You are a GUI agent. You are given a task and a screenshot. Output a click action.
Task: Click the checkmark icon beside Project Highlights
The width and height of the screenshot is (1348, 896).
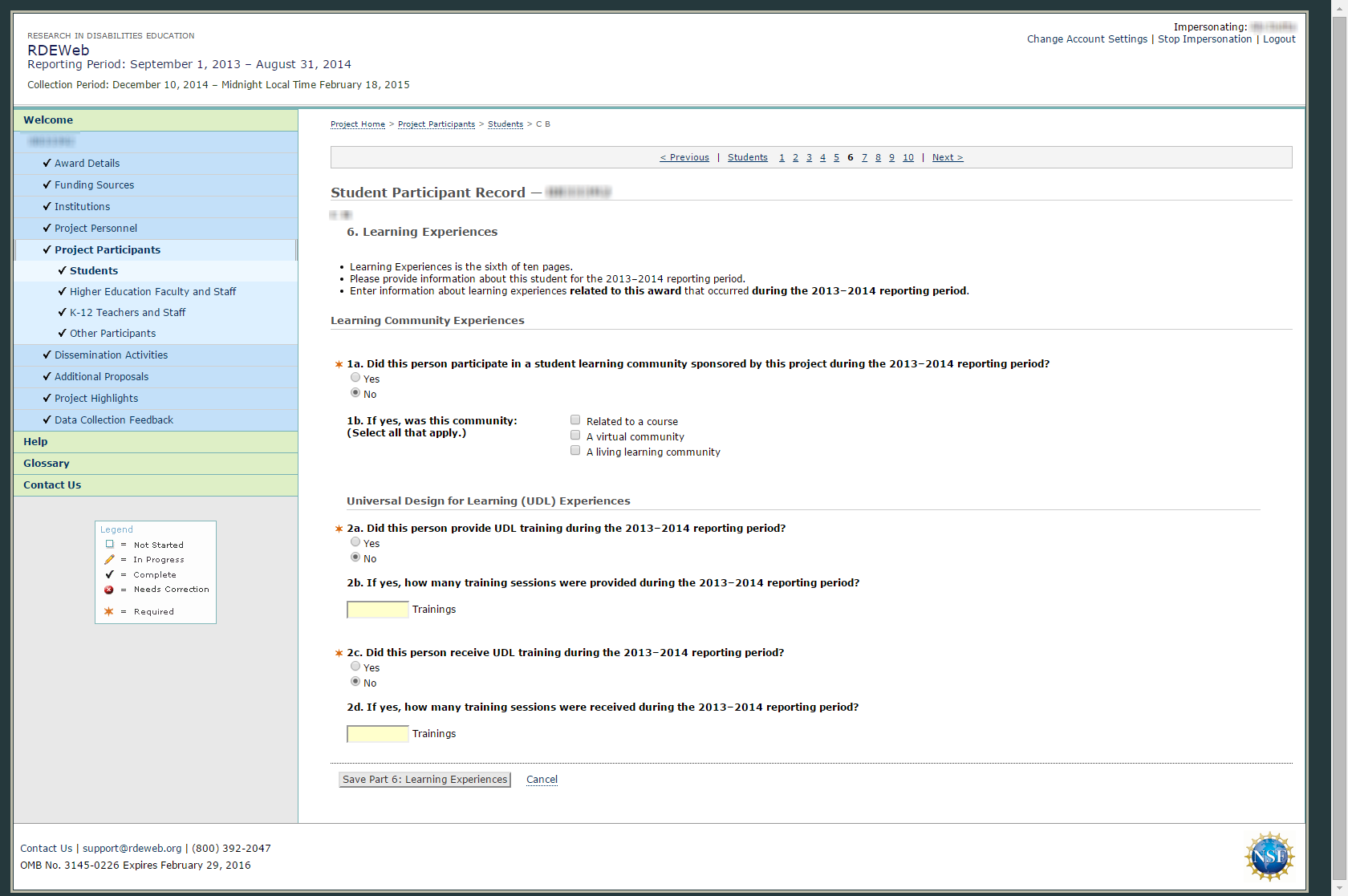[47, 398]
